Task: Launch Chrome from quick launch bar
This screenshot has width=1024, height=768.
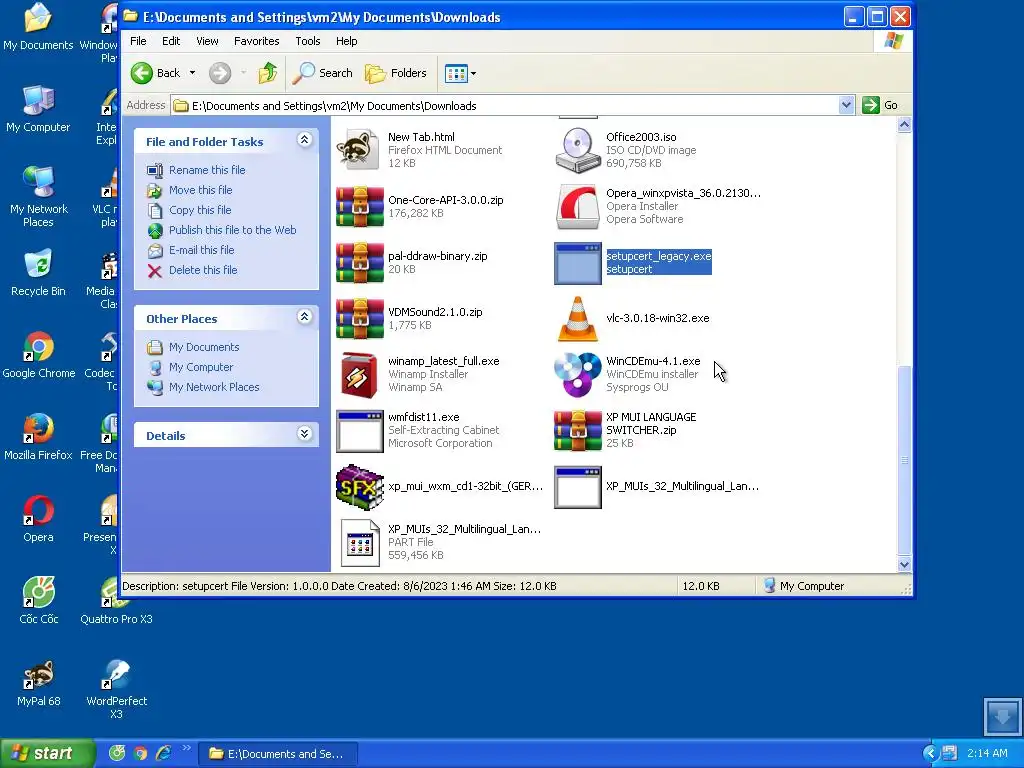Action: click(140, 754)
